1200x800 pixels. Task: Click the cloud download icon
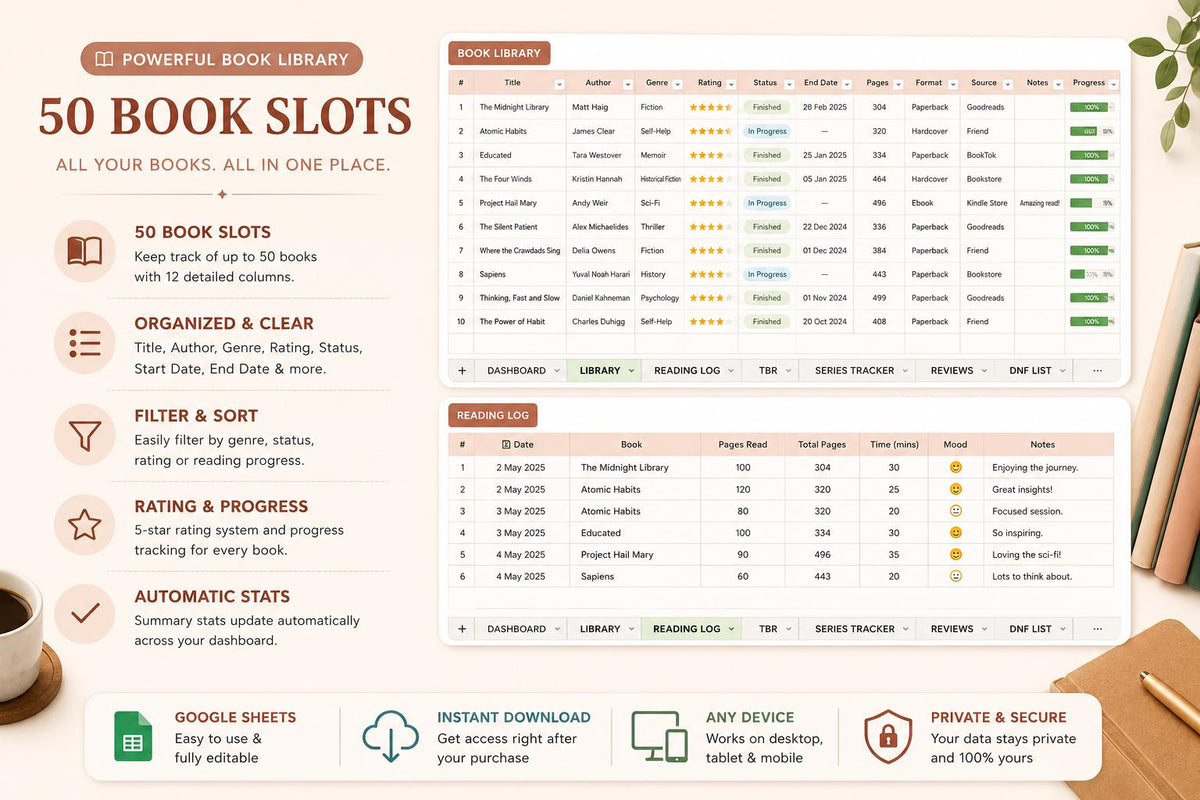[x=390, y=736]
